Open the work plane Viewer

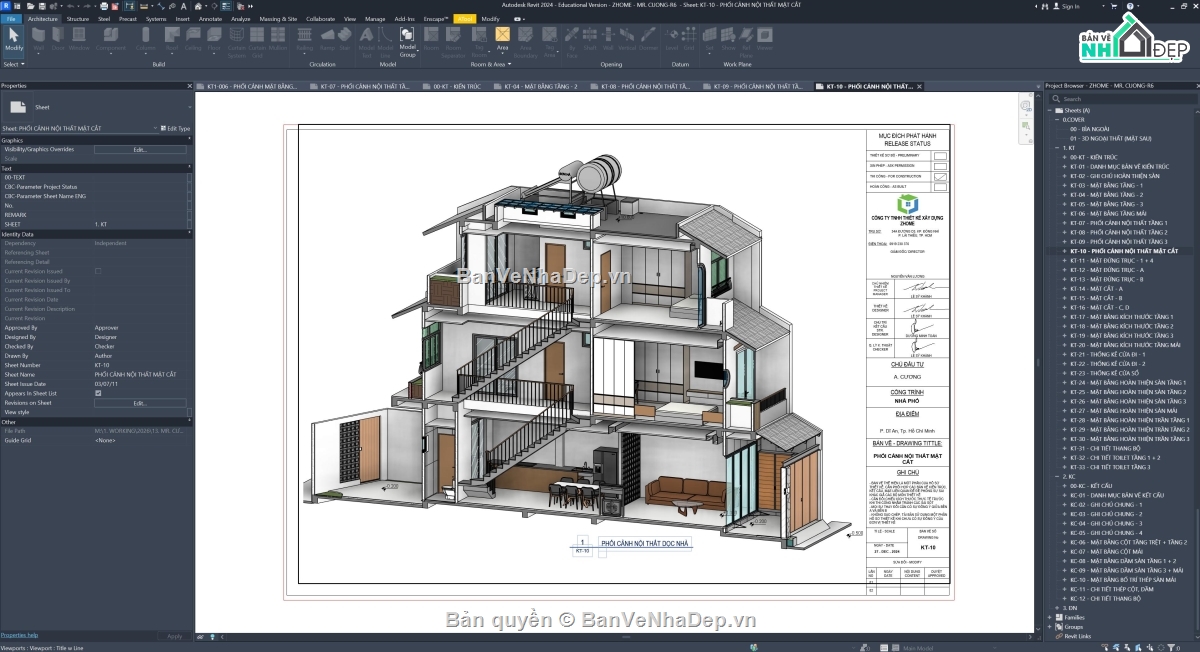[x=764, y=39]
